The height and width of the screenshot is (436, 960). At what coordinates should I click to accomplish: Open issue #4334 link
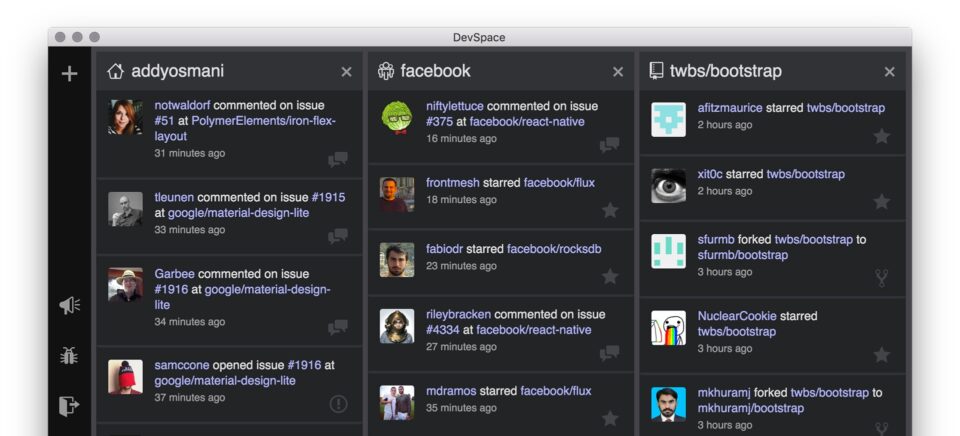(443, 329)
